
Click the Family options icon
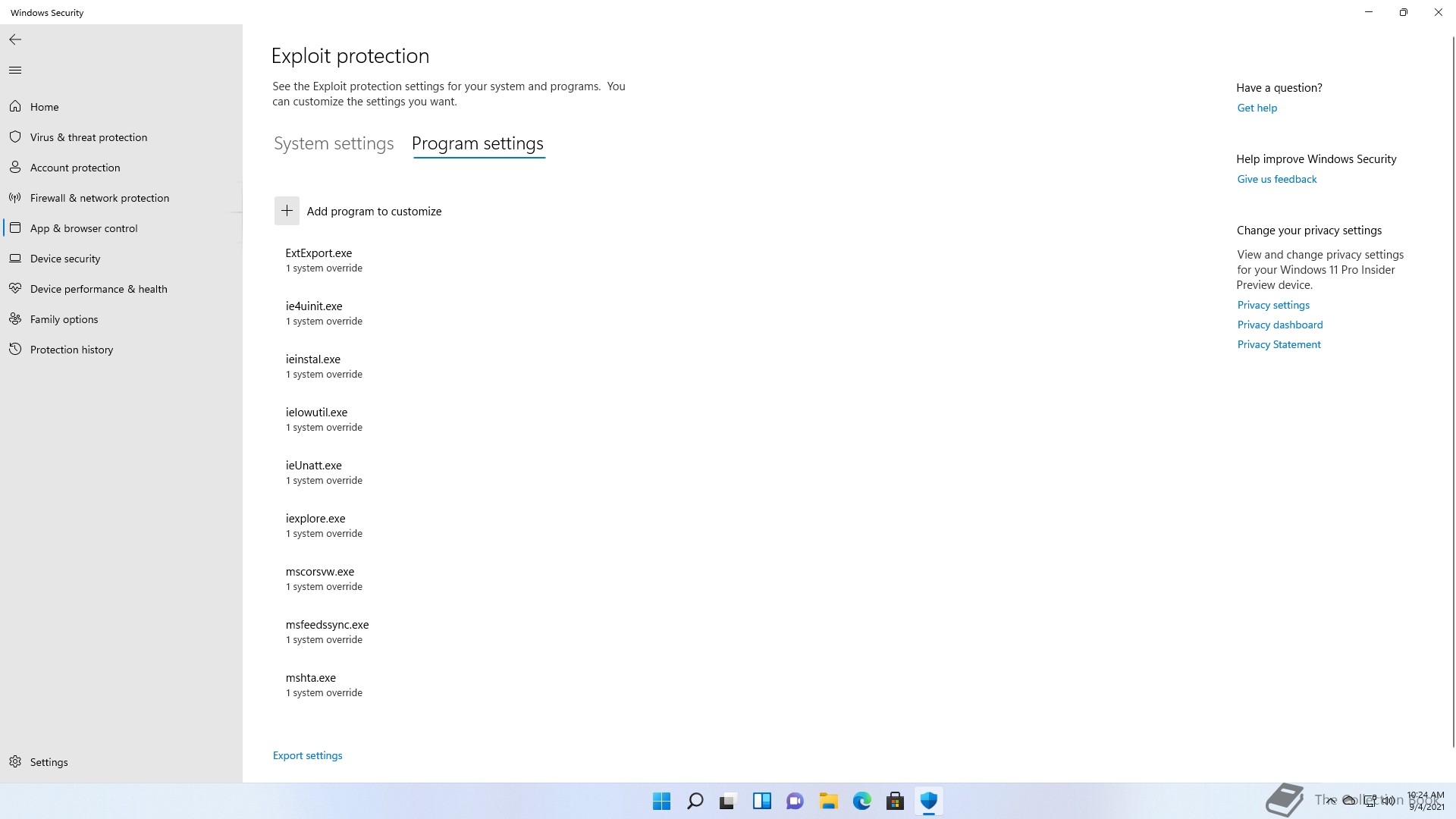click(x=15, y=319)
